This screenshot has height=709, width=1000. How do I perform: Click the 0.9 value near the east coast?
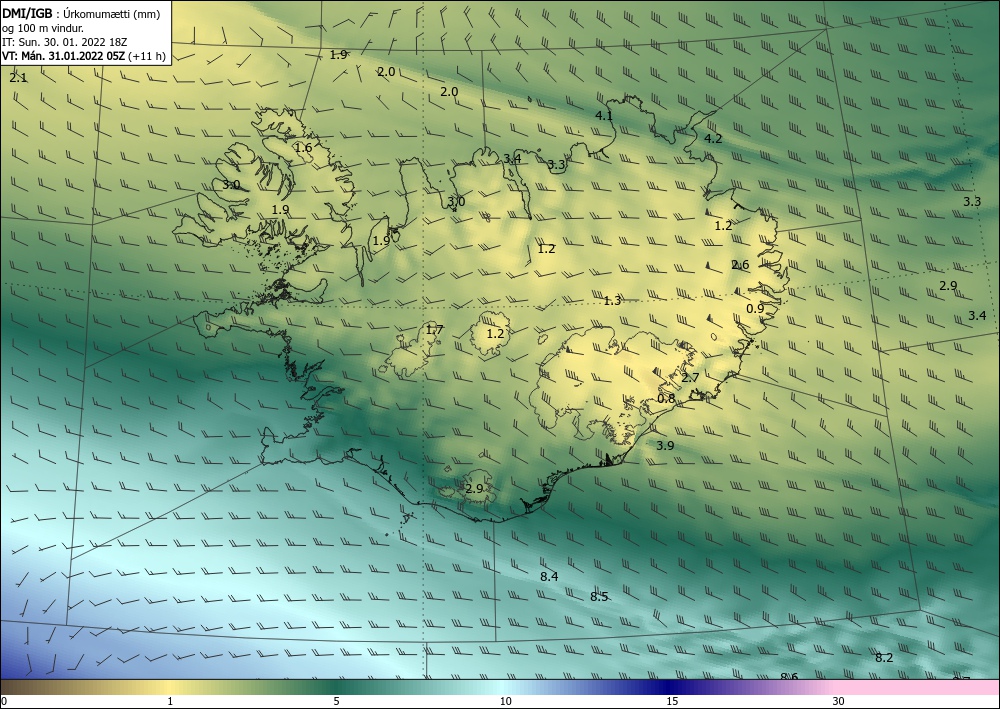tap(755, 309)
